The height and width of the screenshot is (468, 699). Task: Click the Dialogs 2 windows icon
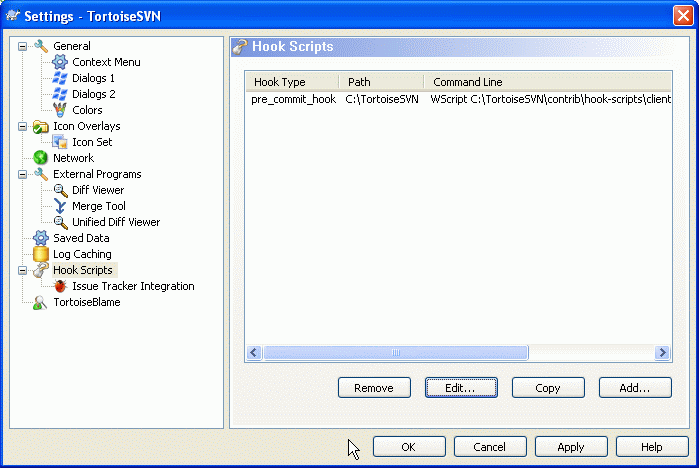[x=60, y=94]
